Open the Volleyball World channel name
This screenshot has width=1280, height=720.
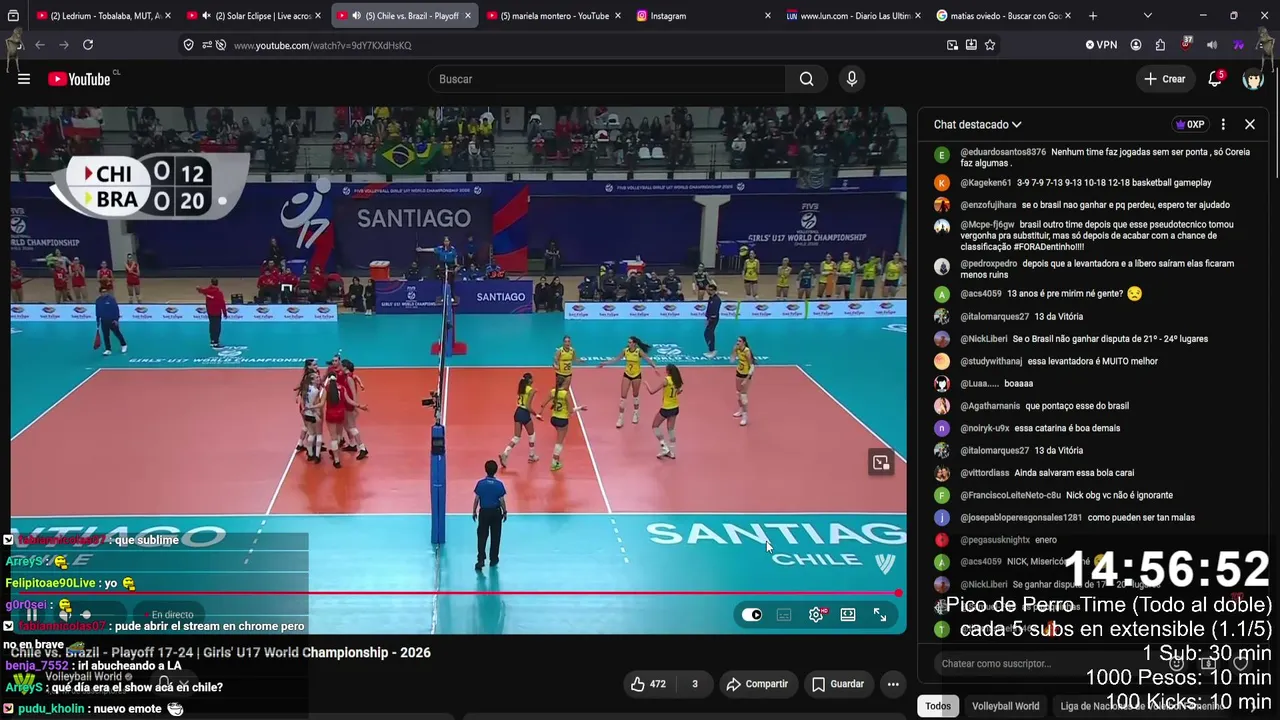pos(83,677)
